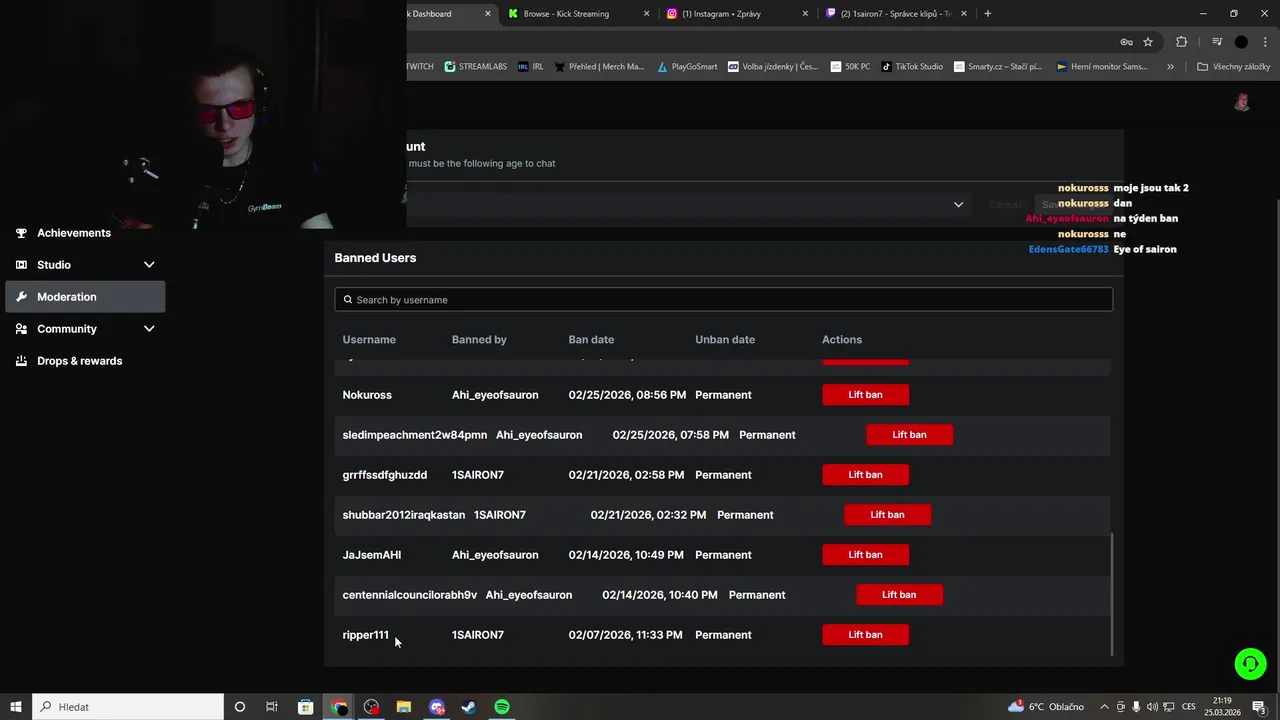
Task: Close the Browse - Kick Streaming tab
Action: click(646, 14)
